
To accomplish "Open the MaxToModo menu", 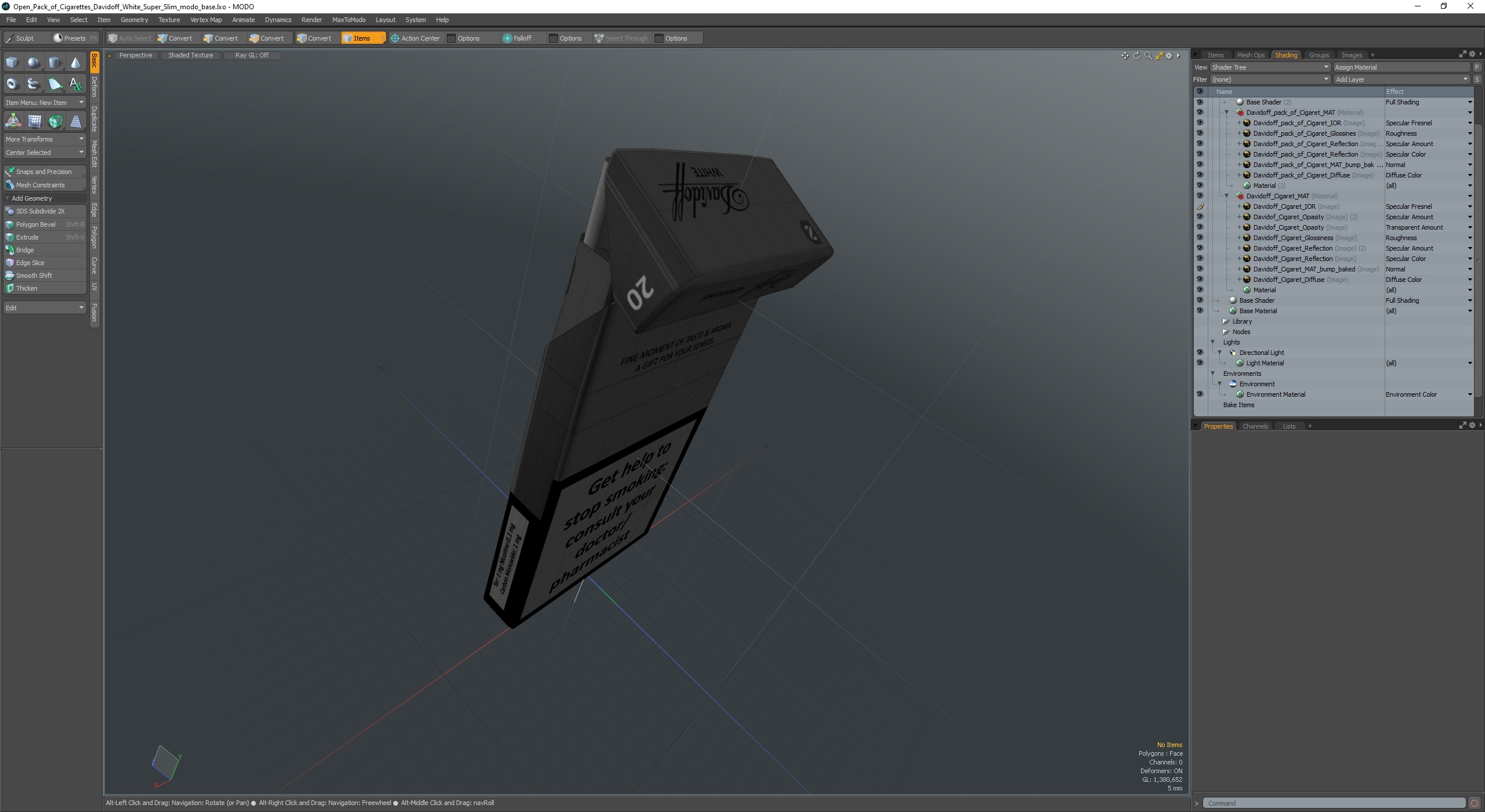I will 349,20.
